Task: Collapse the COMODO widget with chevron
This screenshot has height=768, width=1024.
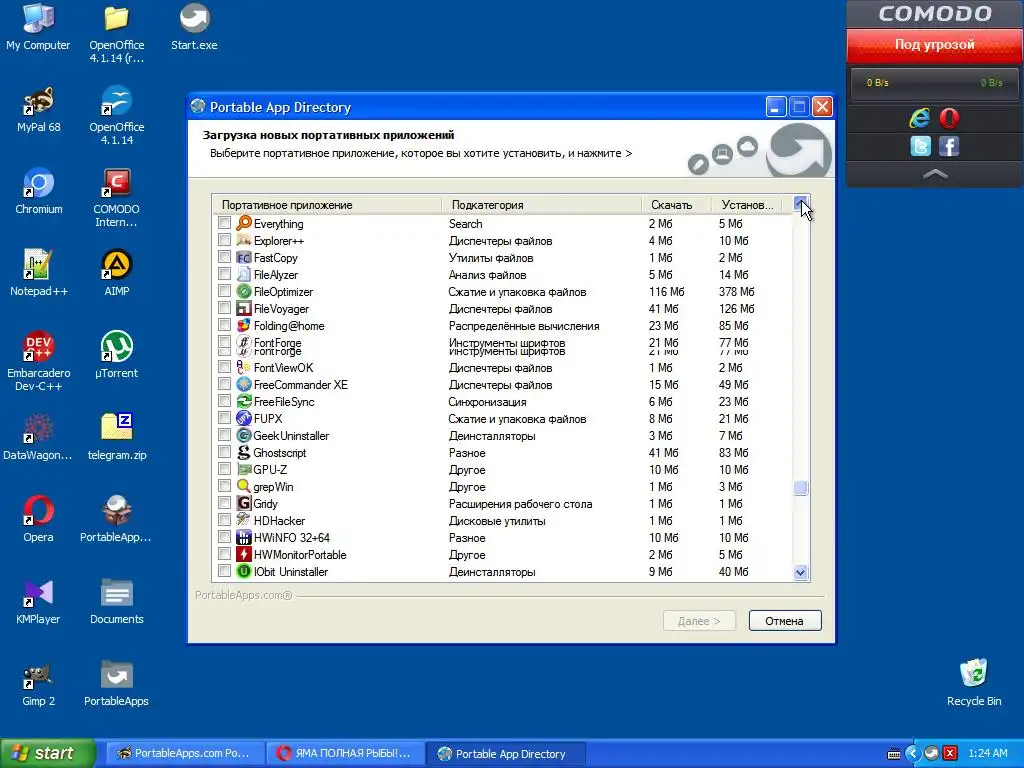Action: [935, 174]
